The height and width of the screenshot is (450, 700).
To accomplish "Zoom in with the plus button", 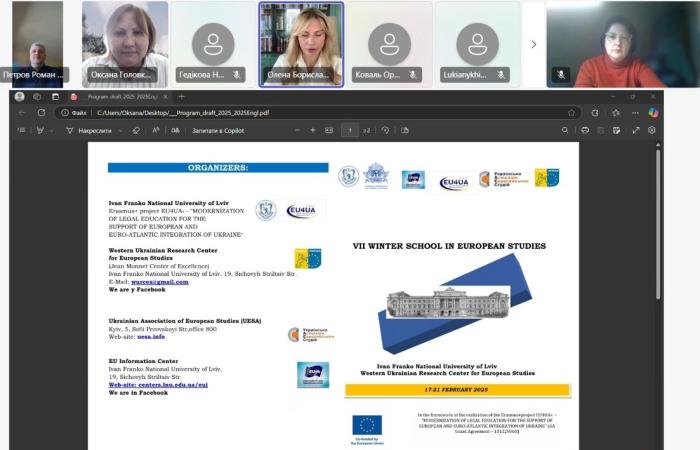I will point(312,130).
